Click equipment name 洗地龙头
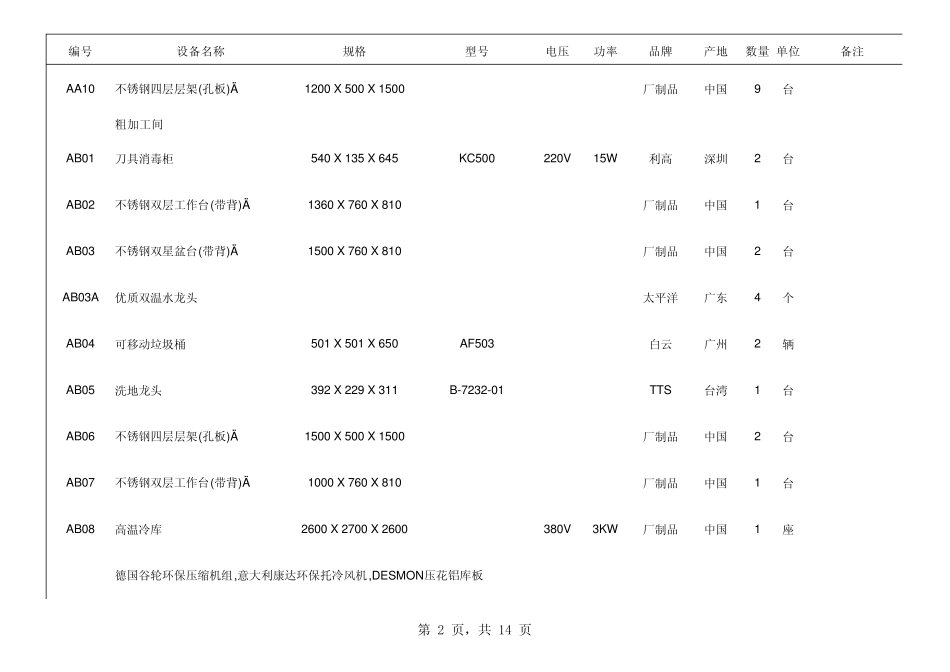This screenshot has width=950, height=672. tap(139, 390)
